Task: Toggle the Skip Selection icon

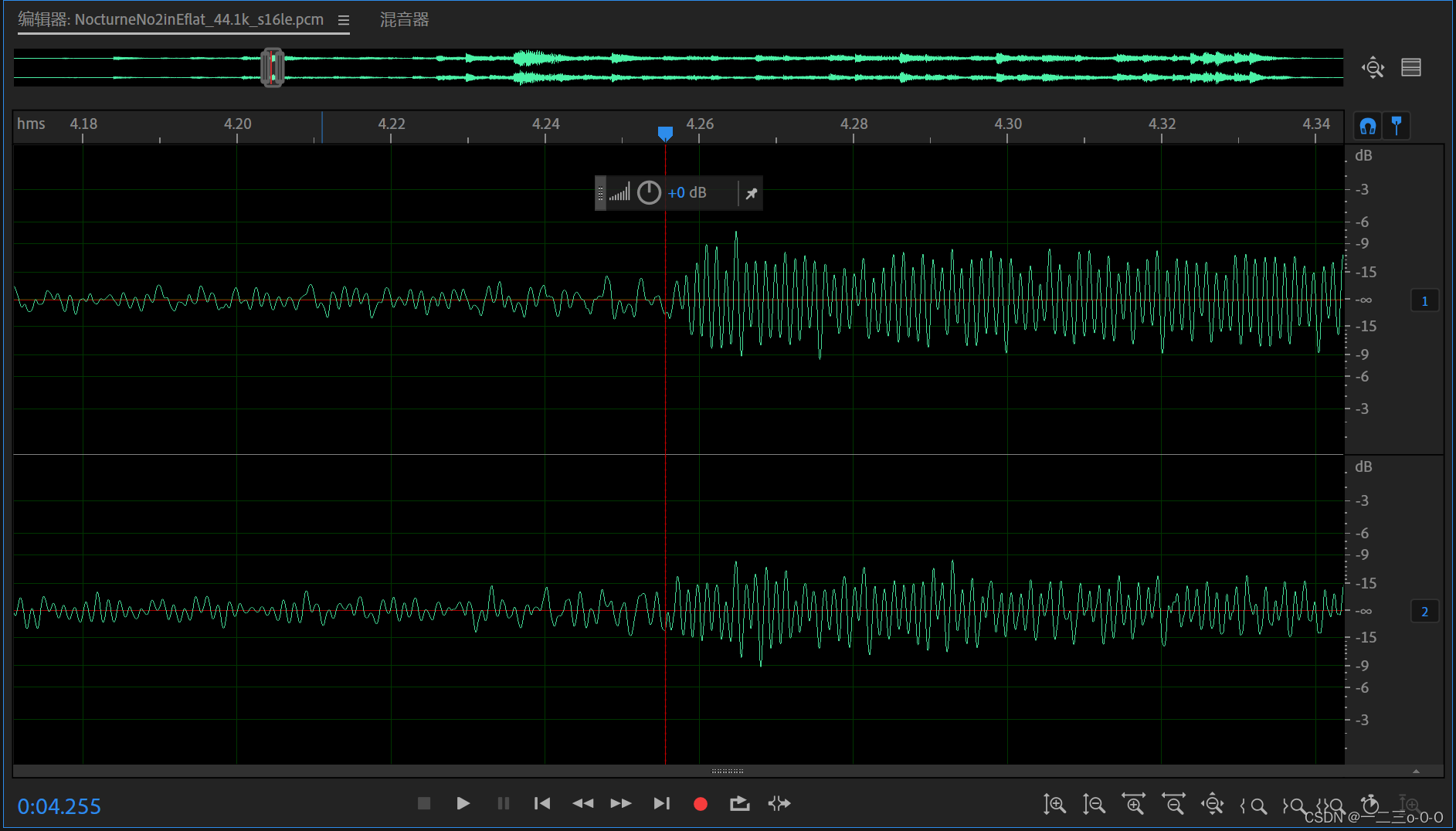Action: 779,803
